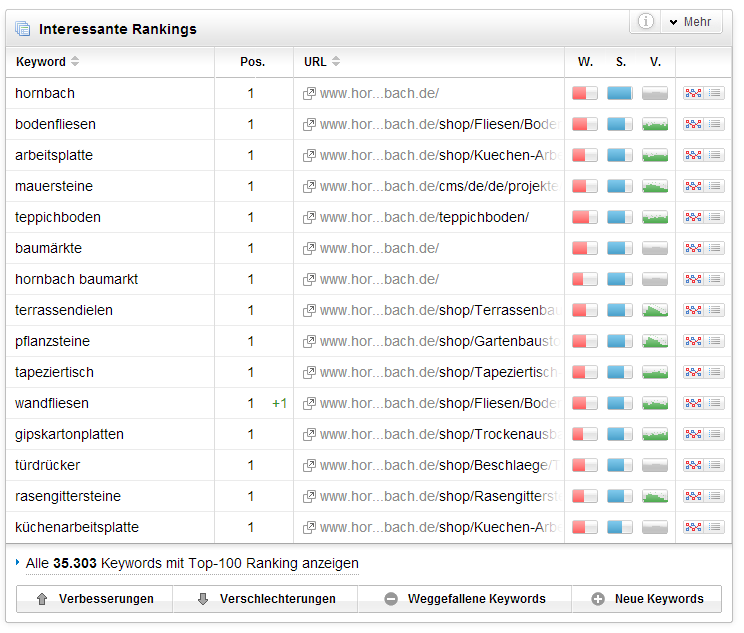Click list icon in the pflanzsteine row
The image size is (744, 633).
715,341
